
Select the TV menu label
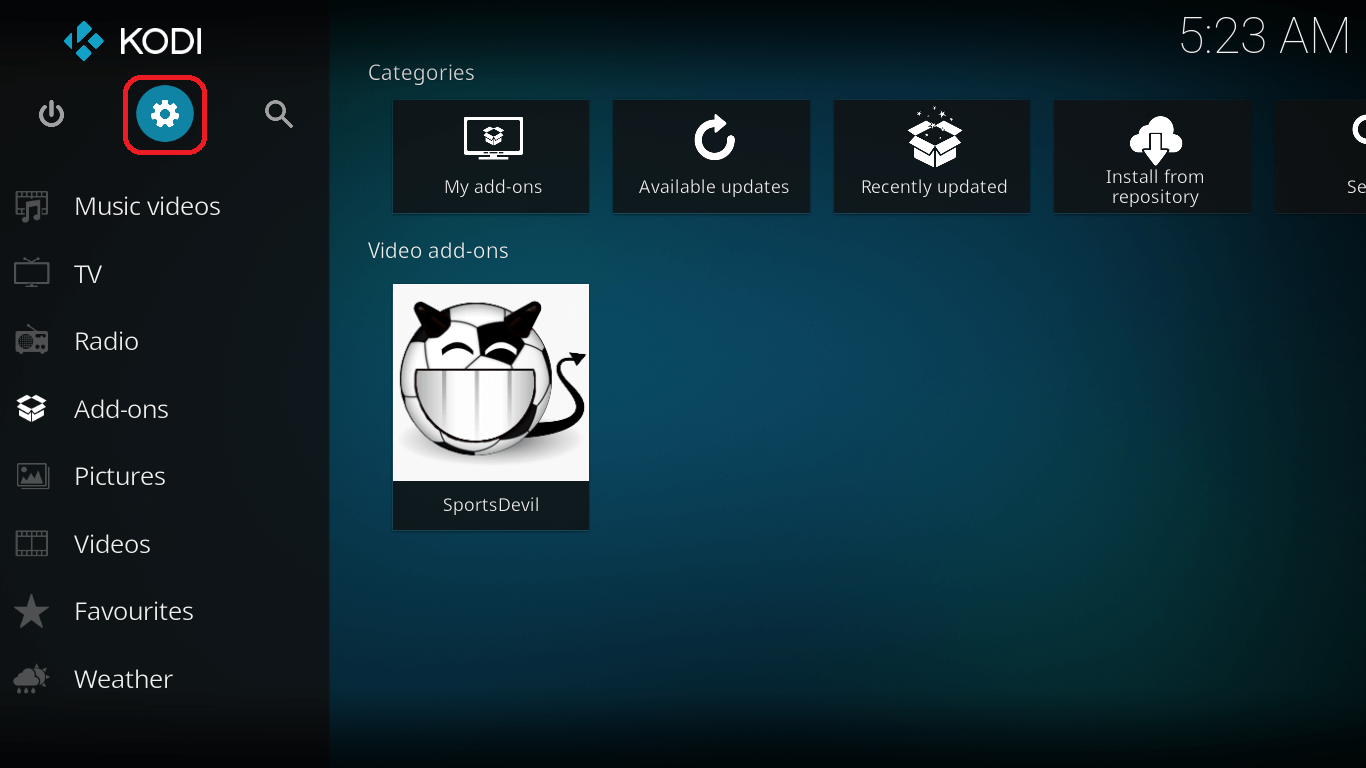[88, 274]
